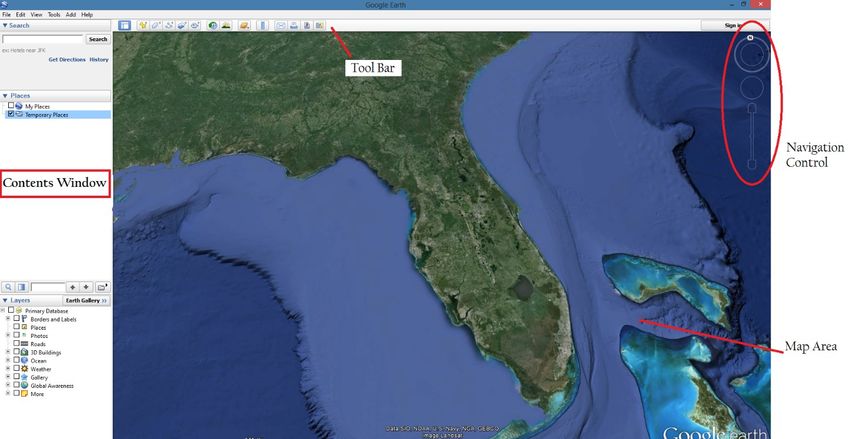Click the Places panel filter text field

(48, 287)
